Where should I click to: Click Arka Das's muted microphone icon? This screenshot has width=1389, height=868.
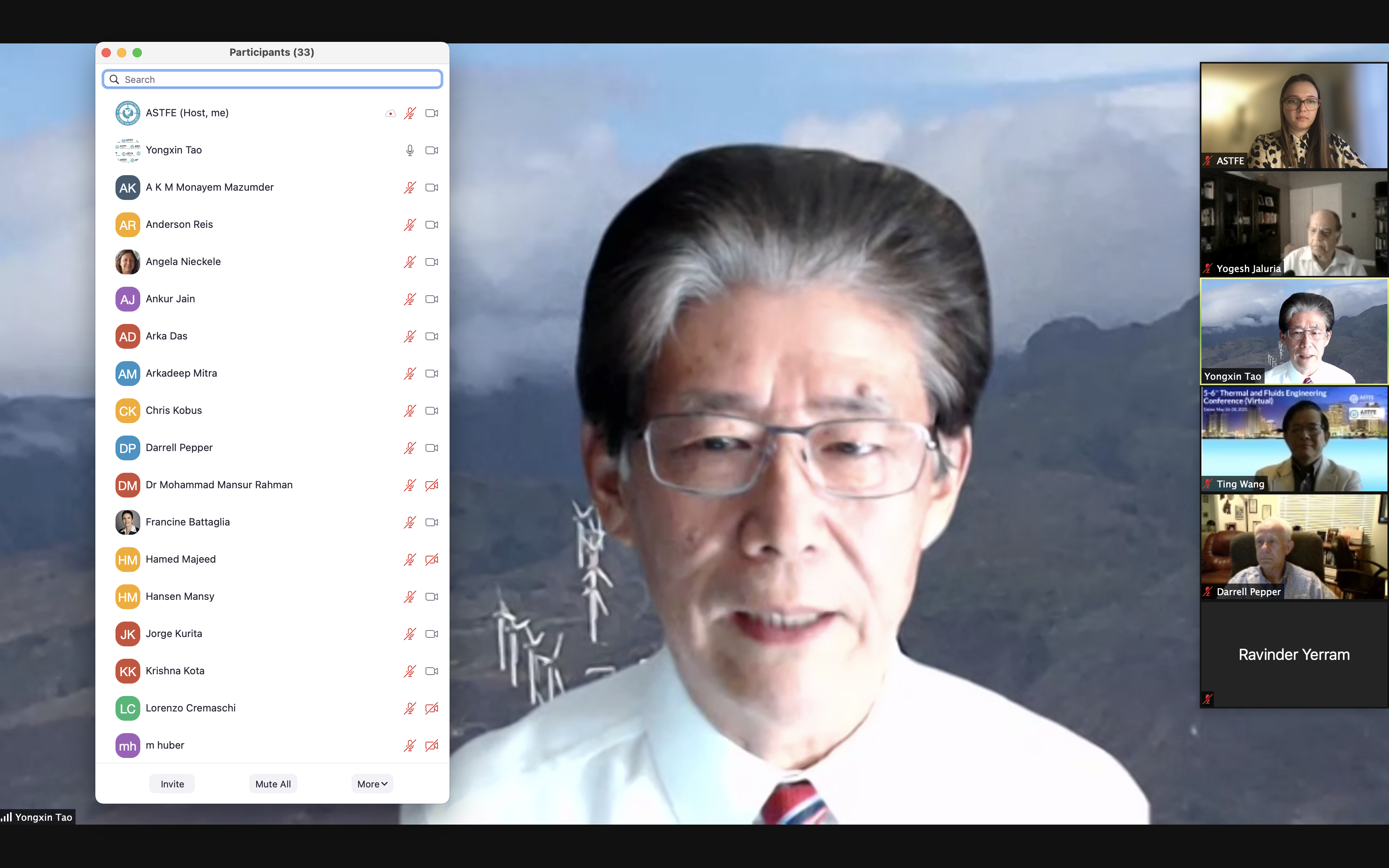click(x=410, y=336)
